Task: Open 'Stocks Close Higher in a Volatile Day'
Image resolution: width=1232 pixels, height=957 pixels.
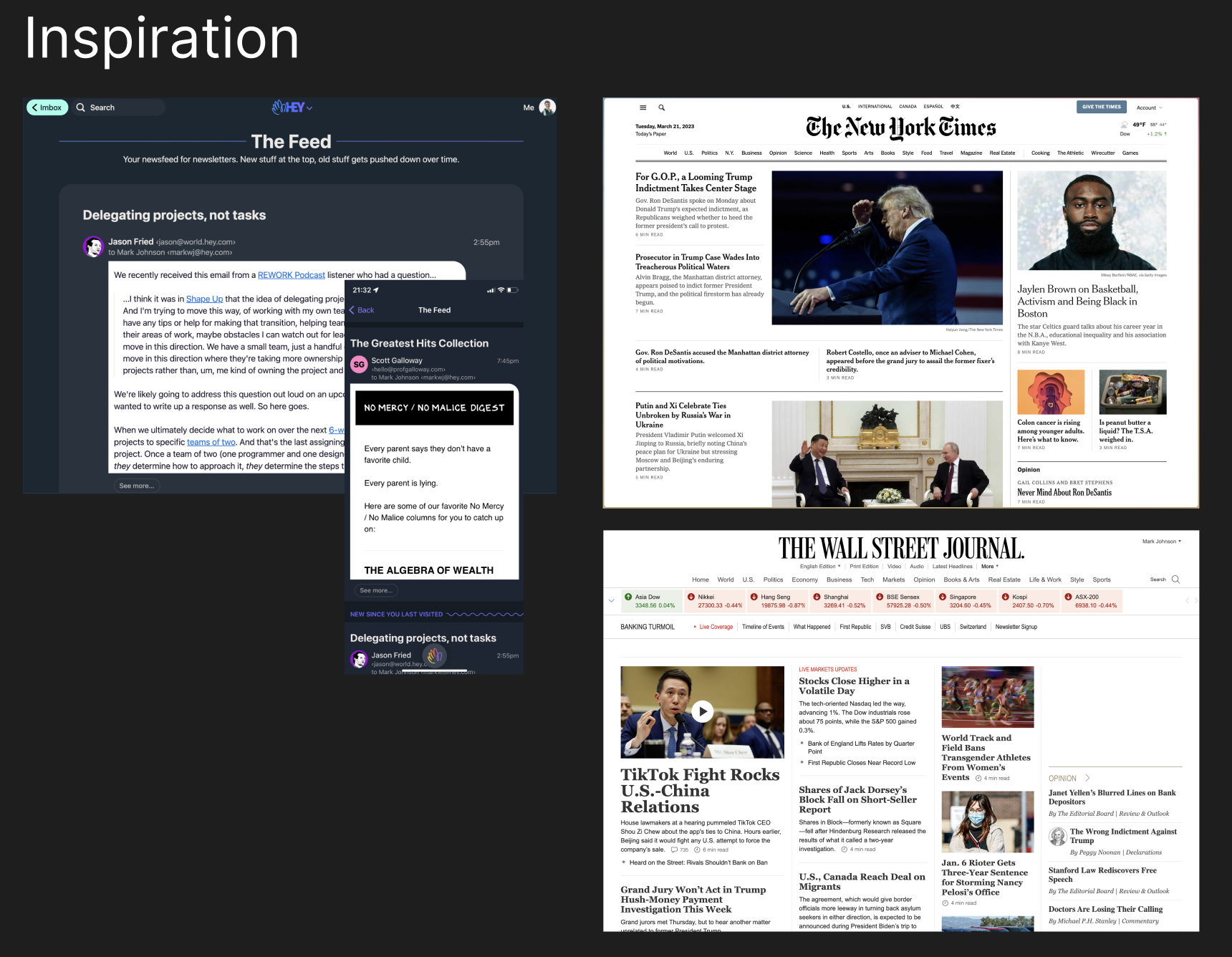Action: pyautogui.click(x=854, y=686)
